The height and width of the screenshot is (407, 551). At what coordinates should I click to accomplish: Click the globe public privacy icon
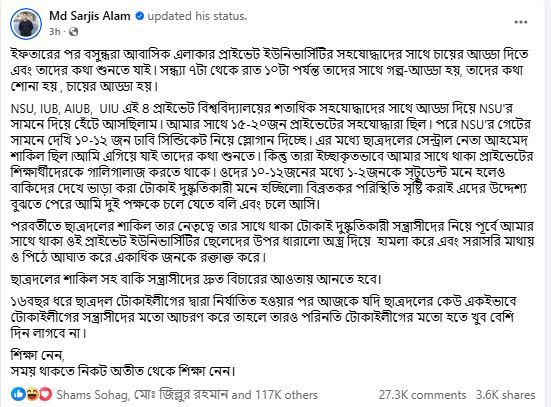pos(73,32)
